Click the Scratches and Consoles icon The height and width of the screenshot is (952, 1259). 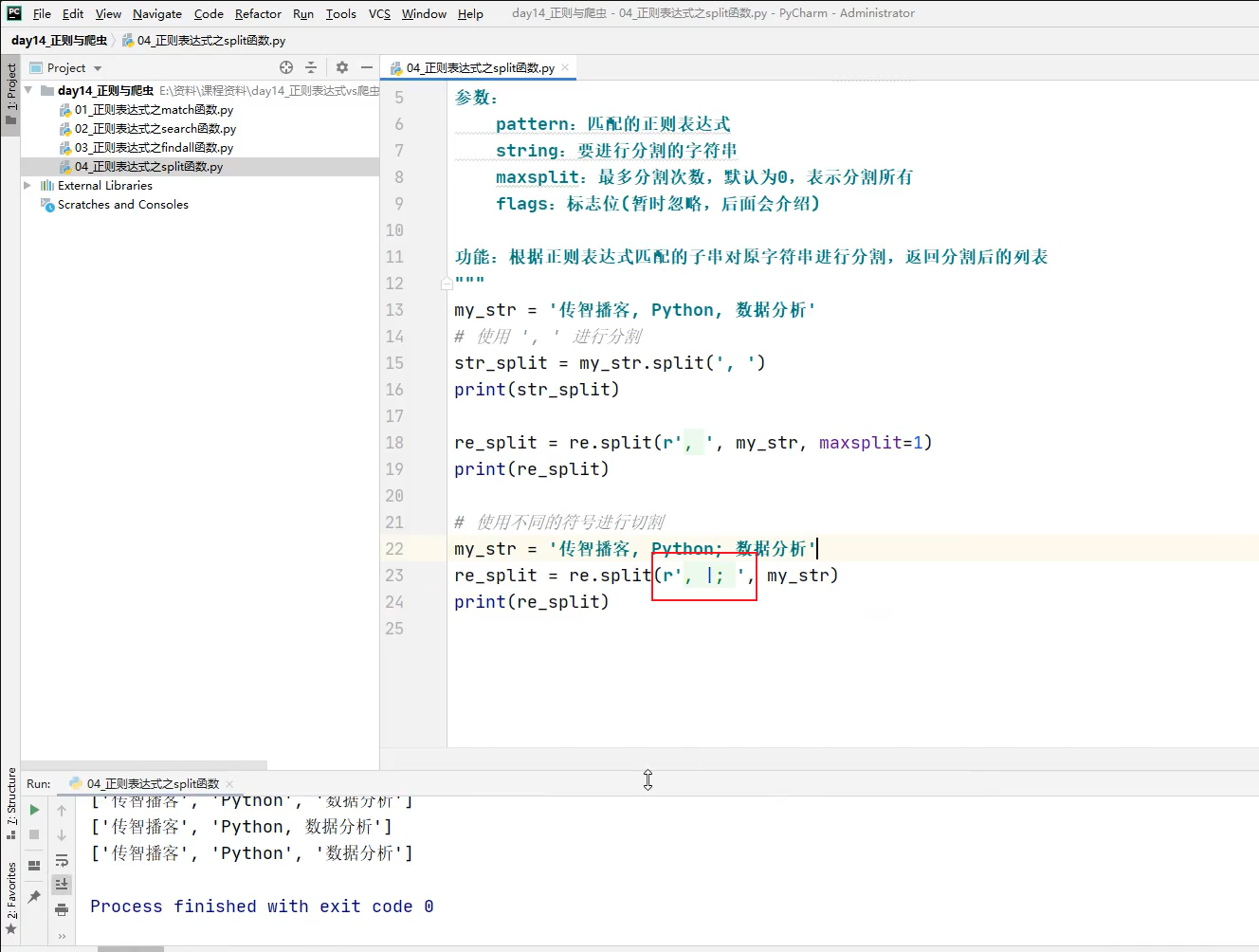coord(47,204)
